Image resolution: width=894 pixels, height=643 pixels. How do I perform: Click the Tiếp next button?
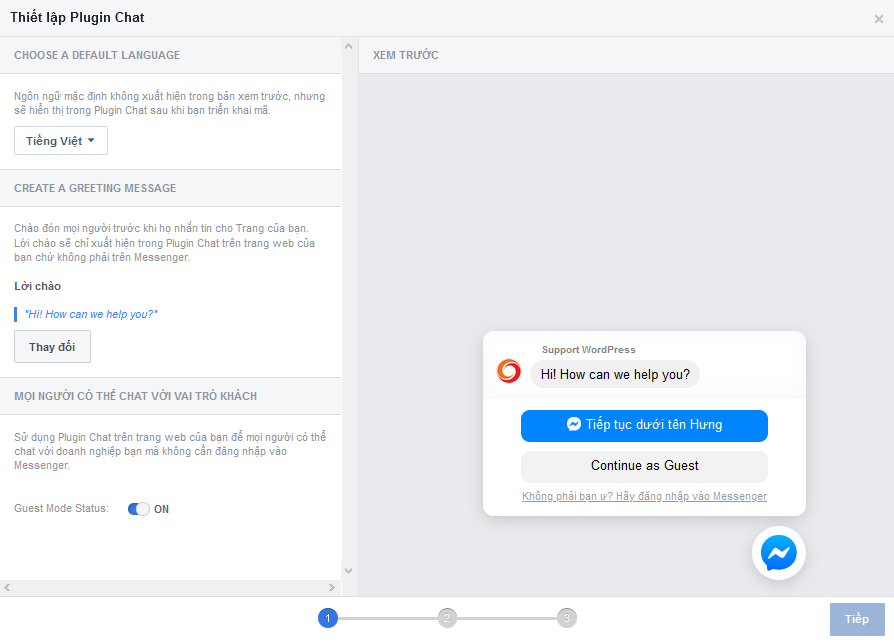point(856,619)
